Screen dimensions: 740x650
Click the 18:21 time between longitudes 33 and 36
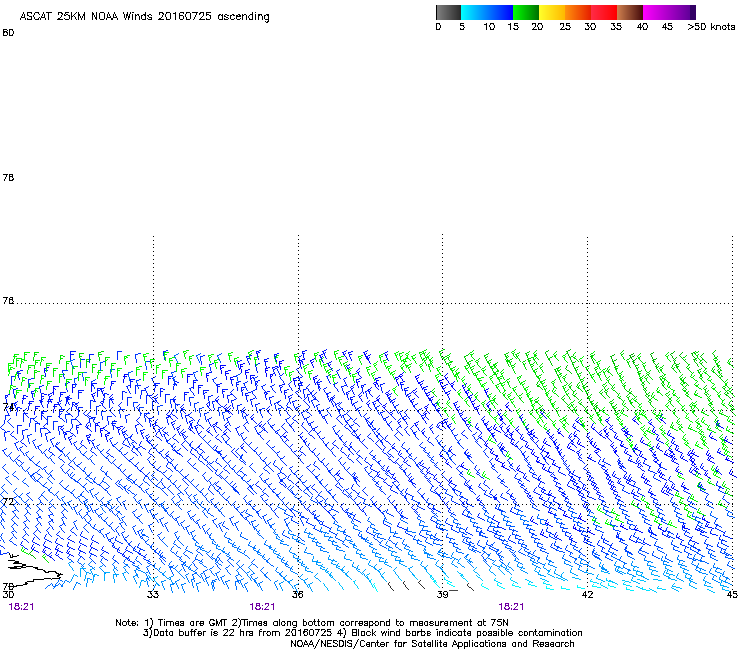[262, 607]
